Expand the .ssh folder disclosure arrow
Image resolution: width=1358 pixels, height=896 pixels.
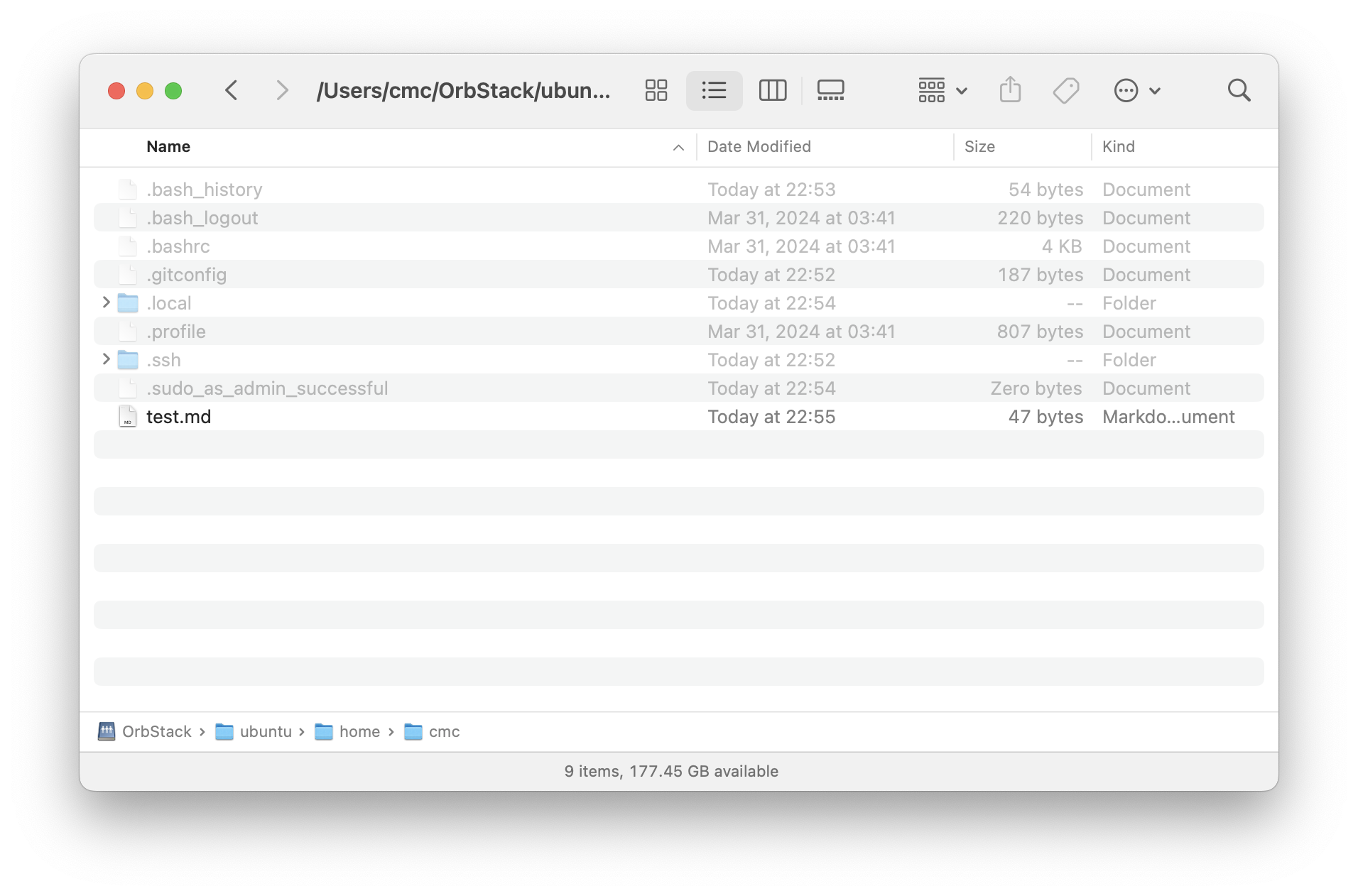[107, 359]
